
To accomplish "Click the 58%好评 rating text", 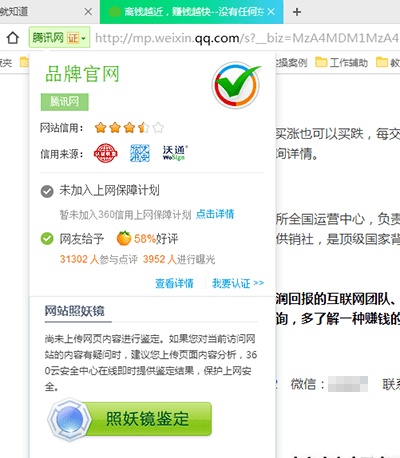I will [156, 239].
